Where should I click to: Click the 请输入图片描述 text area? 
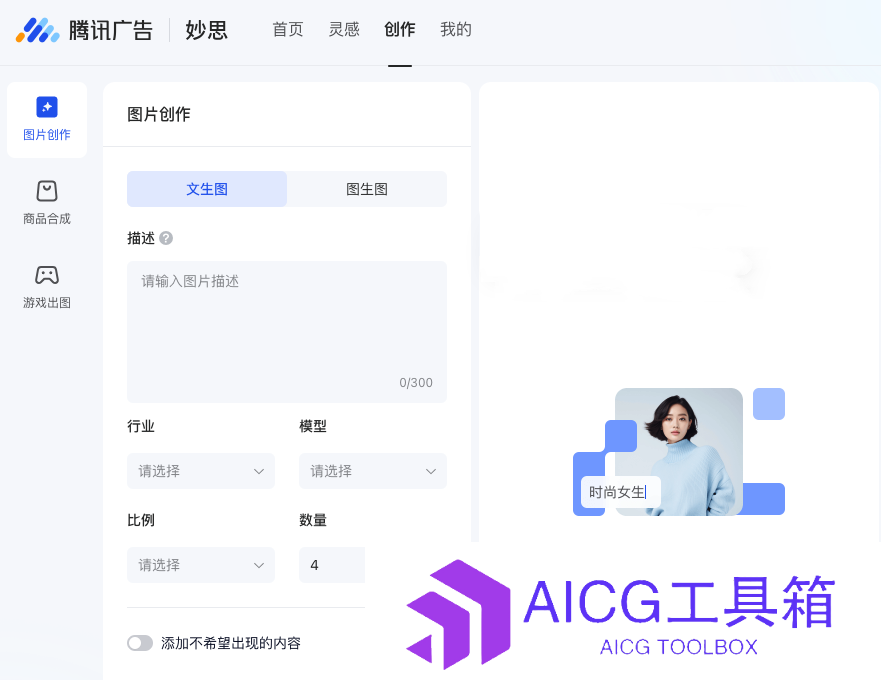tap(287, 332)
